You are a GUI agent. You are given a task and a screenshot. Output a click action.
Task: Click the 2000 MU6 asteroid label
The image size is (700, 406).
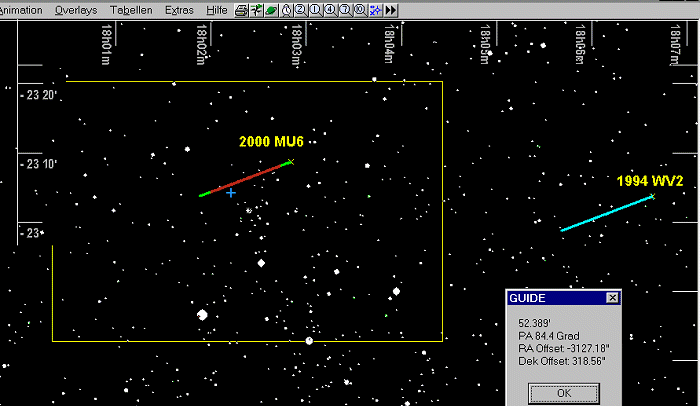[x=271, y=142]
